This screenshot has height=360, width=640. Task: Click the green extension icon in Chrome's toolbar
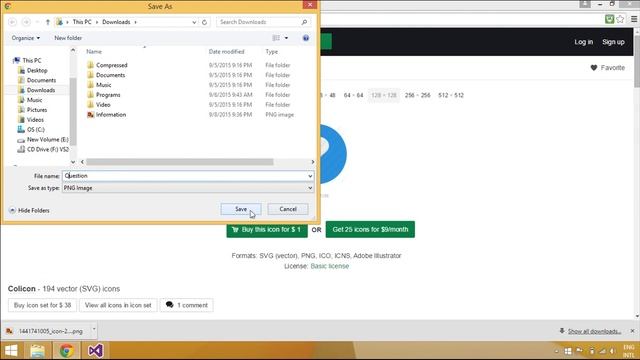click(x=609, y=19)
